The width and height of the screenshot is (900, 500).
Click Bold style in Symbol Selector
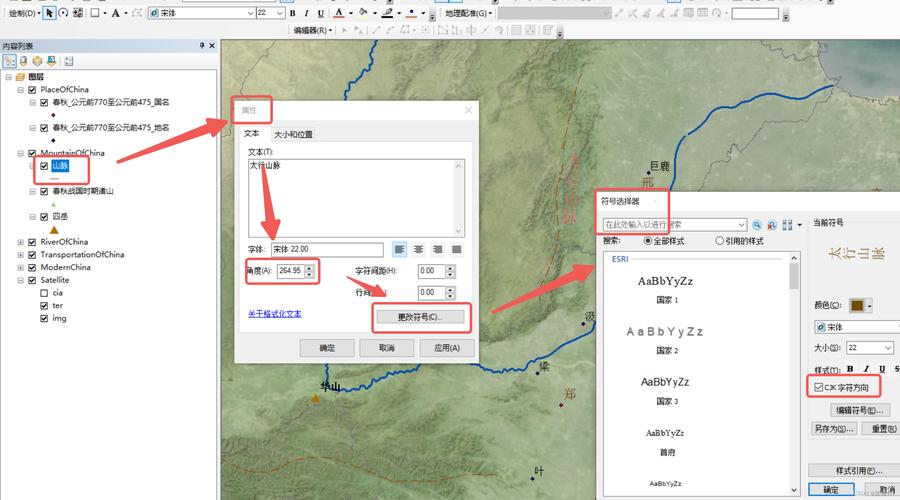tap(850, 369)
